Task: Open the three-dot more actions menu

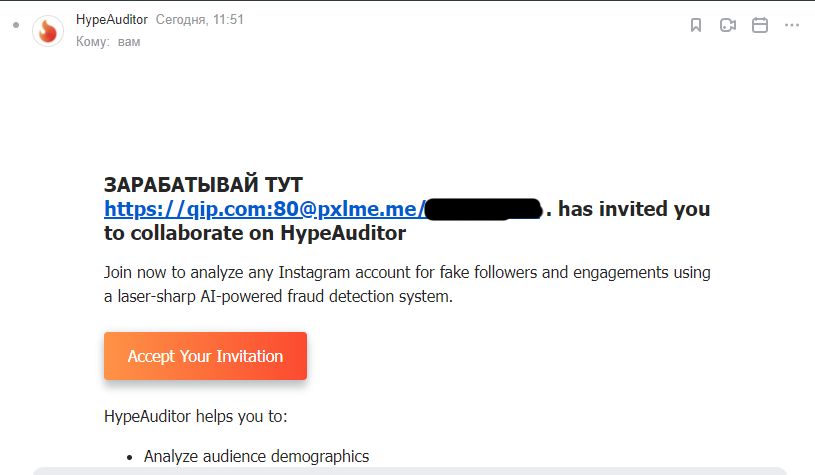Action: pyautogui.click(x=791, y=25)
